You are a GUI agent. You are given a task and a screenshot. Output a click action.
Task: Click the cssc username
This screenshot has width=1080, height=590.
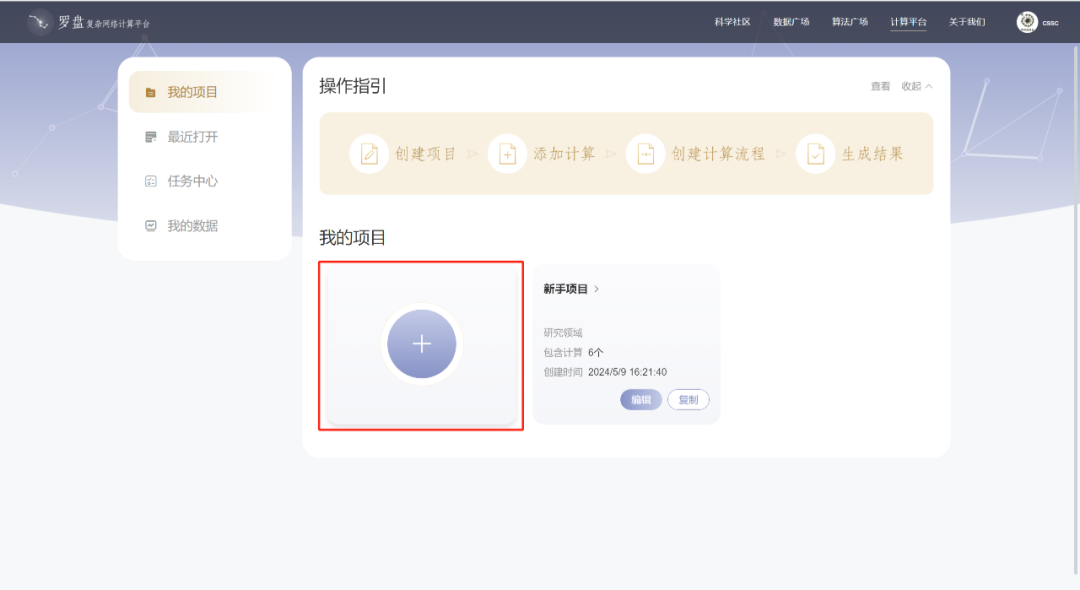[x=1050, y=23]
